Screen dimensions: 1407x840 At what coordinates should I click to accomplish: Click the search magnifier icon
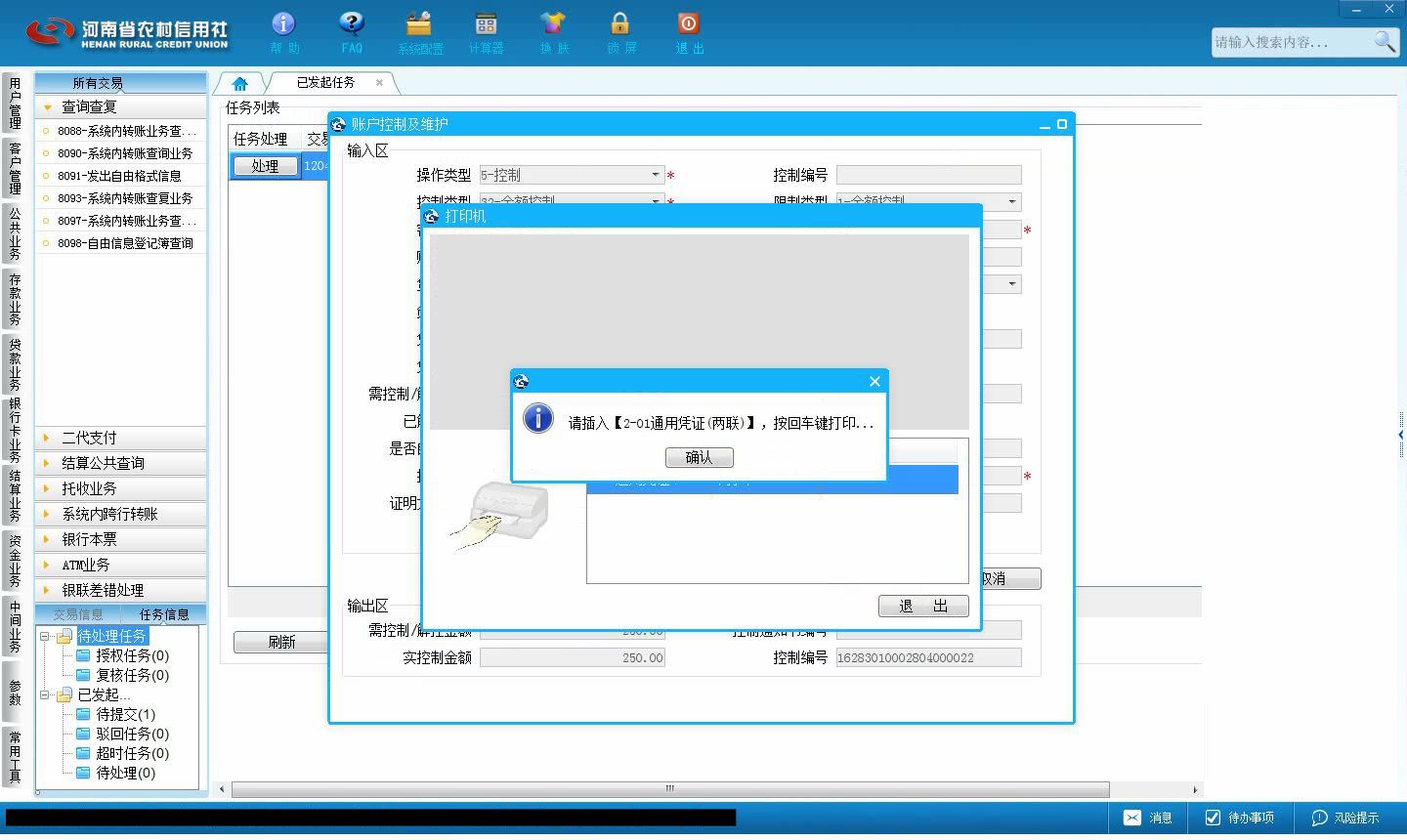coord(1385,42)
